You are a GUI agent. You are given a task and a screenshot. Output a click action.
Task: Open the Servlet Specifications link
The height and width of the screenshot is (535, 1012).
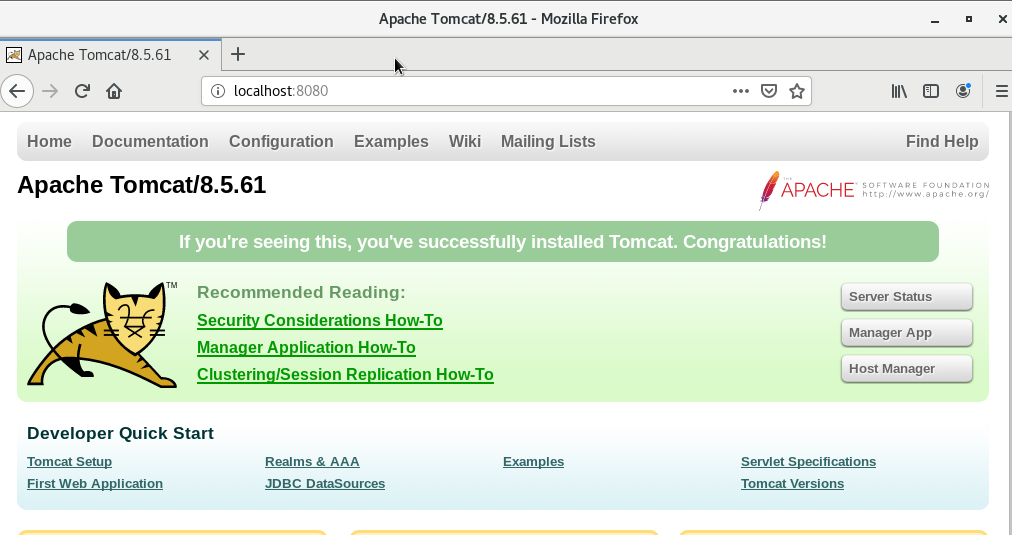[x=808, y=461]
